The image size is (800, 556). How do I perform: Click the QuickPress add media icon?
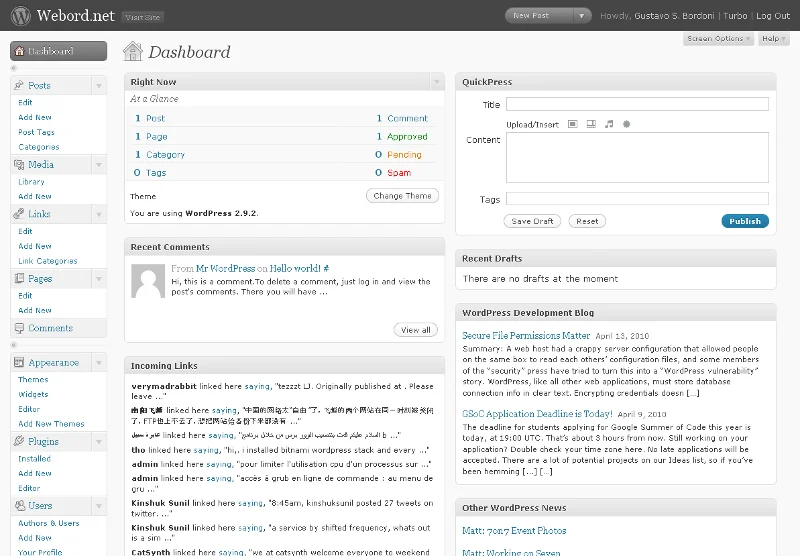(x=627, y=124)
